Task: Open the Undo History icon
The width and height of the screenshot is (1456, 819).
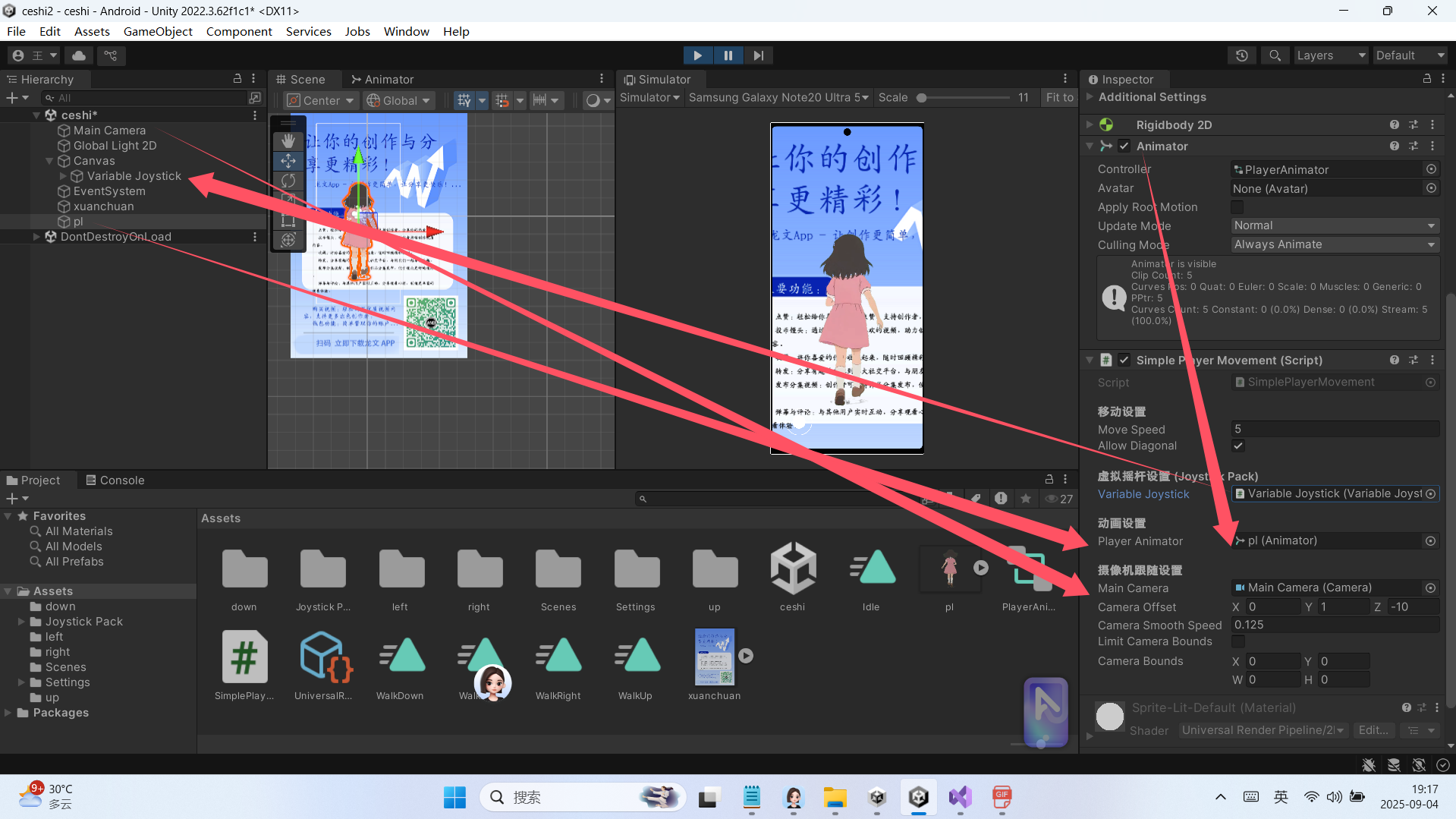Action: pyautogui.click(x=1242, y=55)
